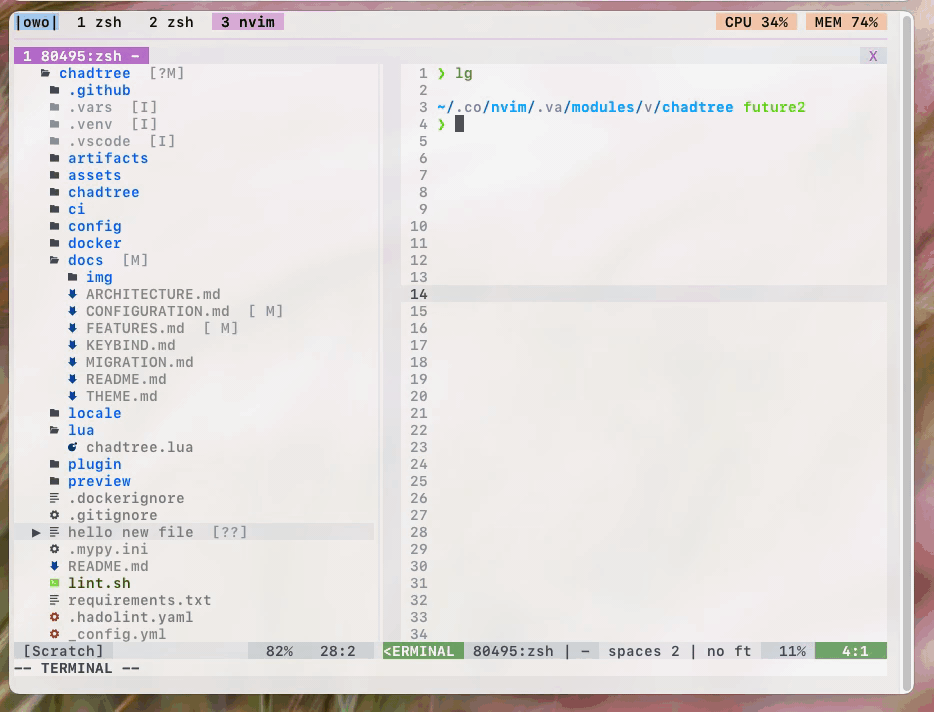
Task: Click the folder icon beside .github
Action: [55, 90]
